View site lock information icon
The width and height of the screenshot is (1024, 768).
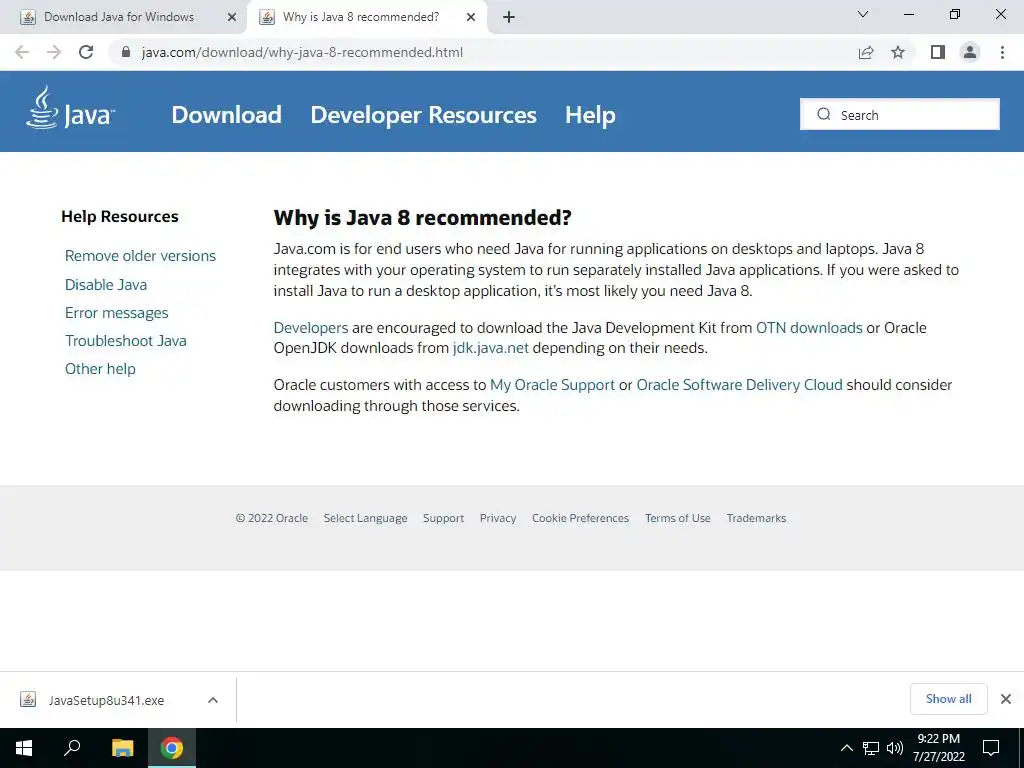126,52
